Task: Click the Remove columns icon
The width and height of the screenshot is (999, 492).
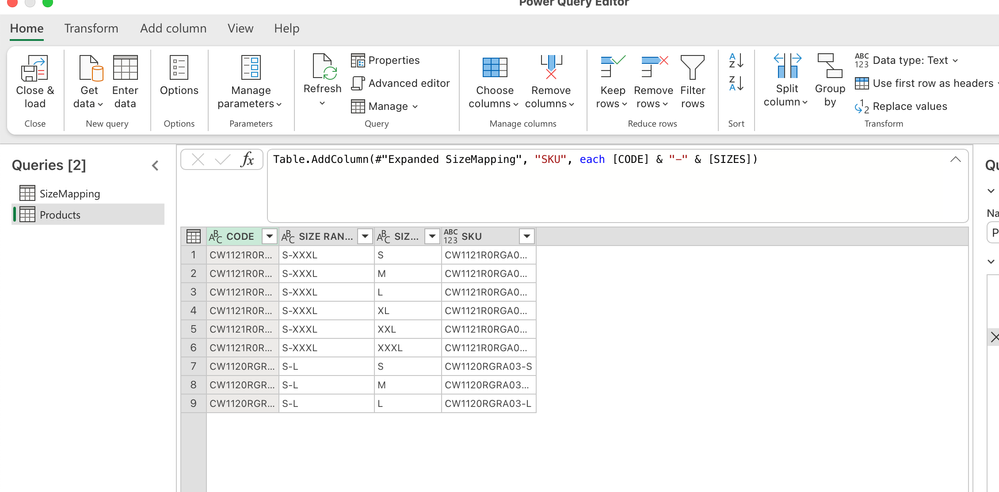Action: (550, 68)
